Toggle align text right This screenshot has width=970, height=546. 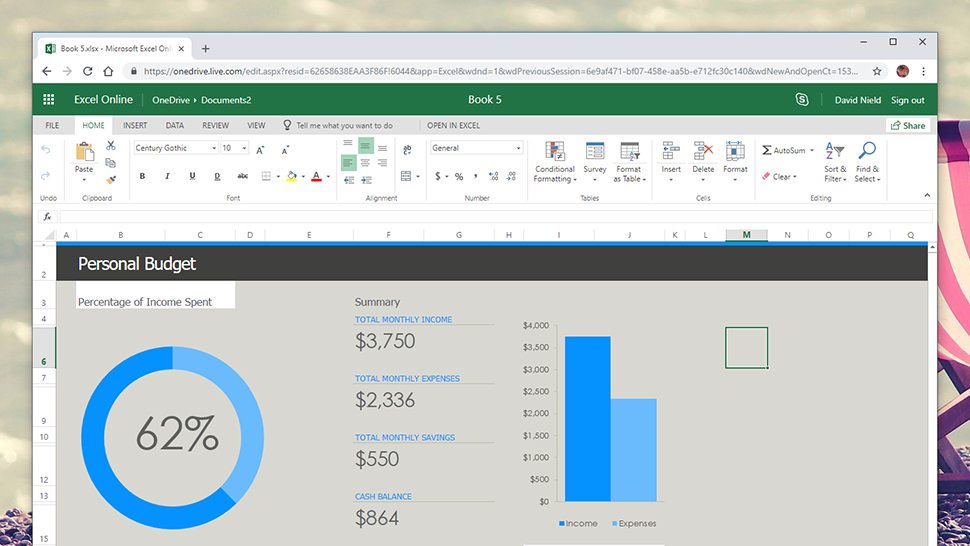(383, 163)
